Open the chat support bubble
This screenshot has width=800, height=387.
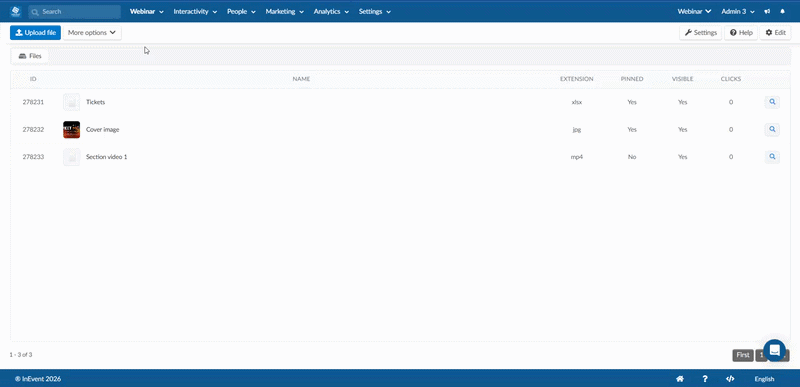(774, 350)
